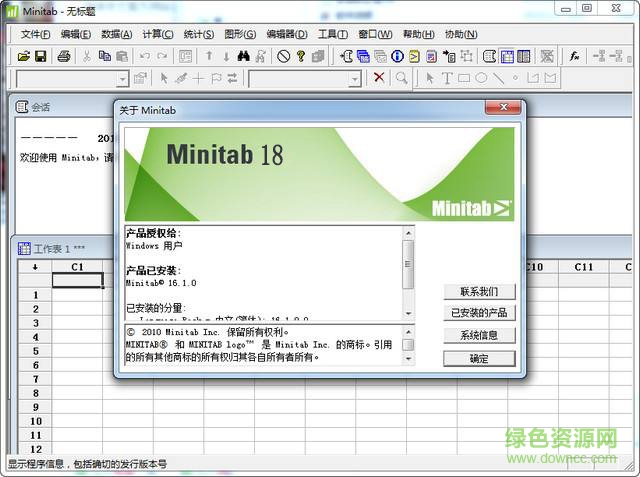Click the Copy icon in toolbar
Viewport: 640px width, 477px height.
104,56
